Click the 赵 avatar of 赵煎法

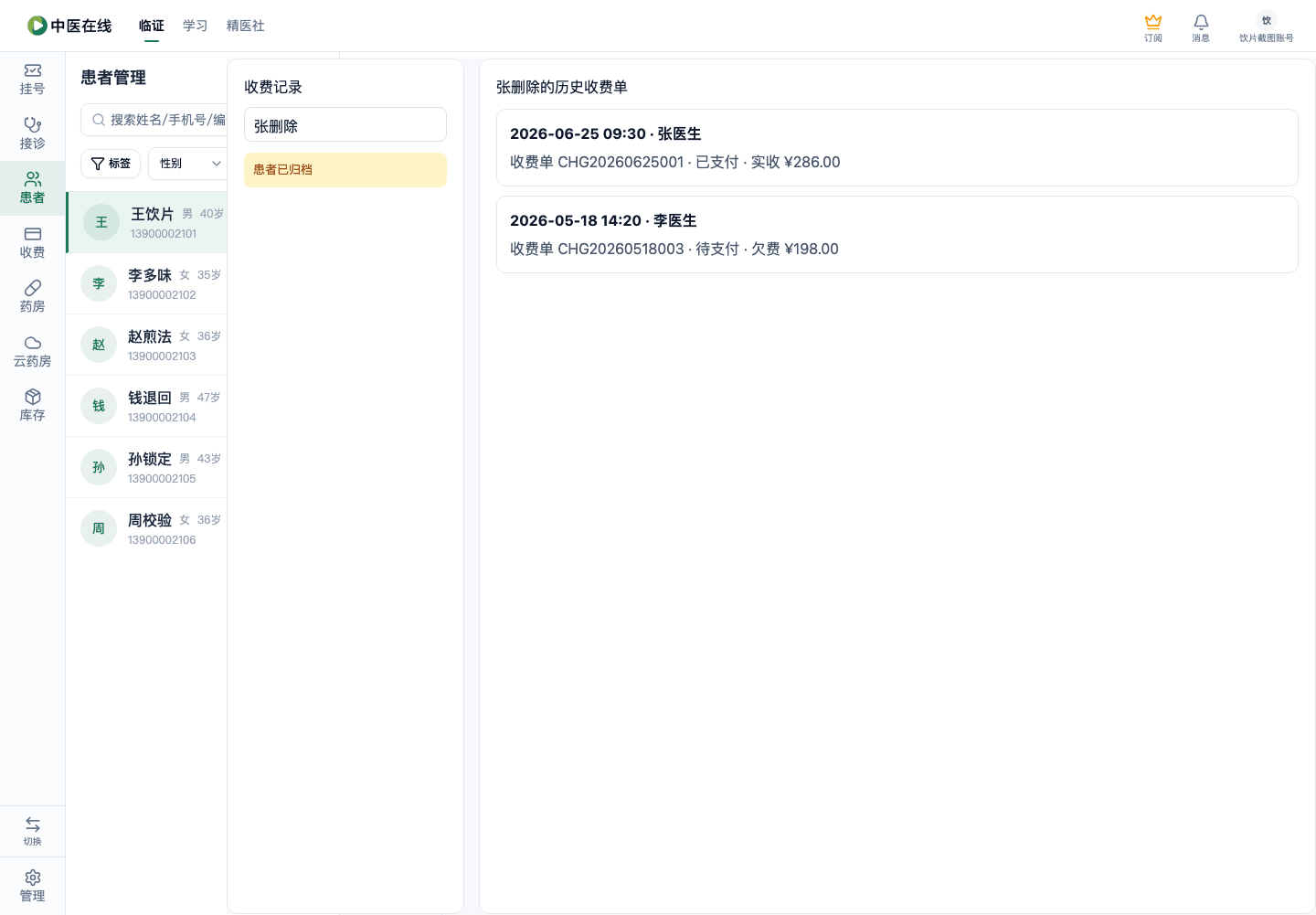point(99,345)
